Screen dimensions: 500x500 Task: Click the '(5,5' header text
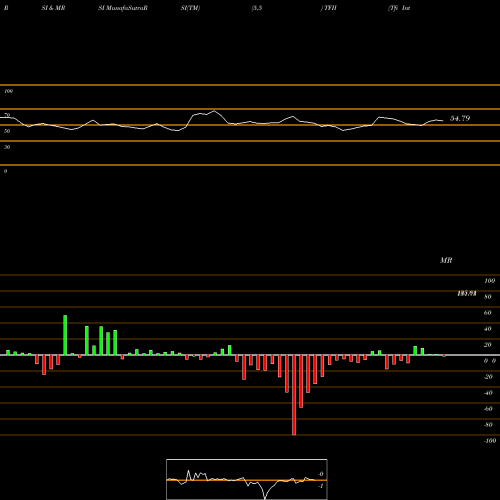[x=257, y=8]
